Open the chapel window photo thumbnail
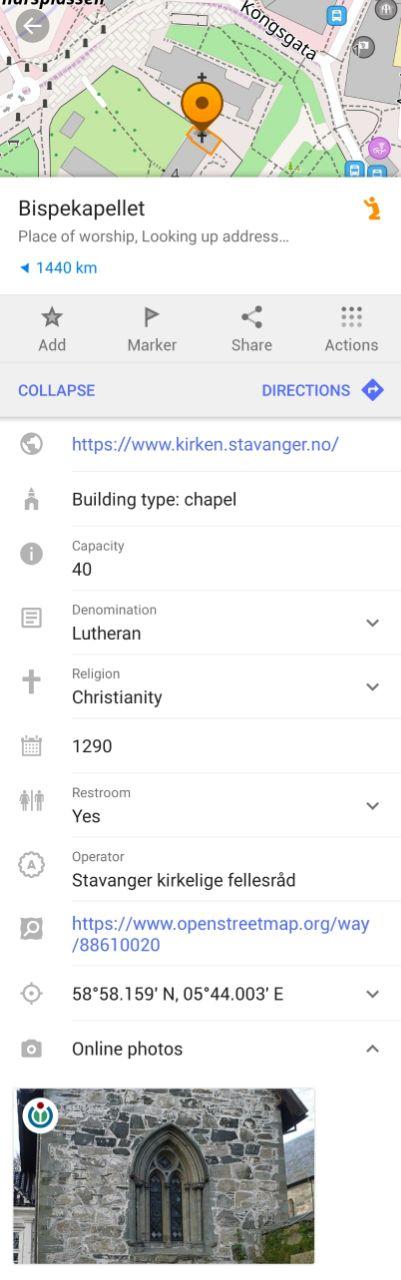The width and height of the screenshot is (401, 1280). tap(164, 1176)
